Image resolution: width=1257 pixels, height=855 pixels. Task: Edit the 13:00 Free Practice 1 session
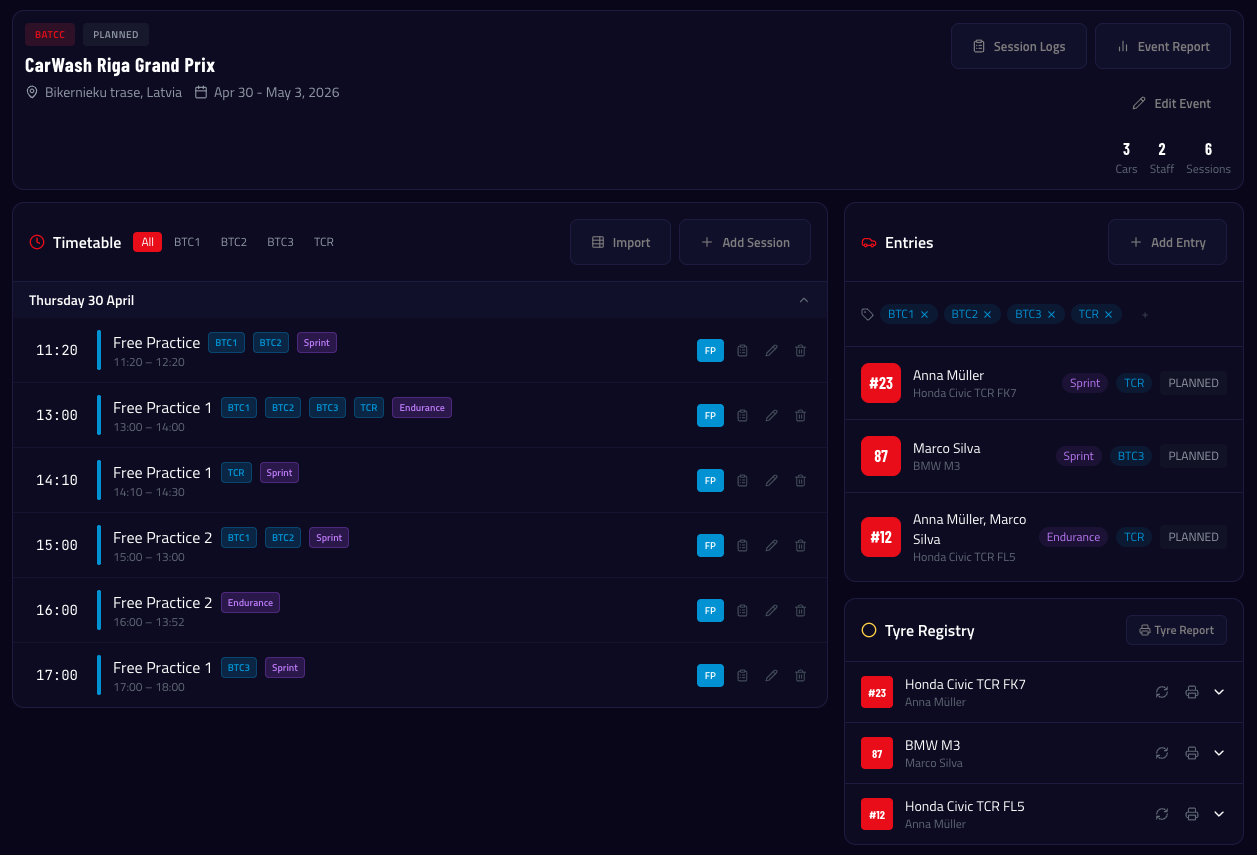(771, 415)
